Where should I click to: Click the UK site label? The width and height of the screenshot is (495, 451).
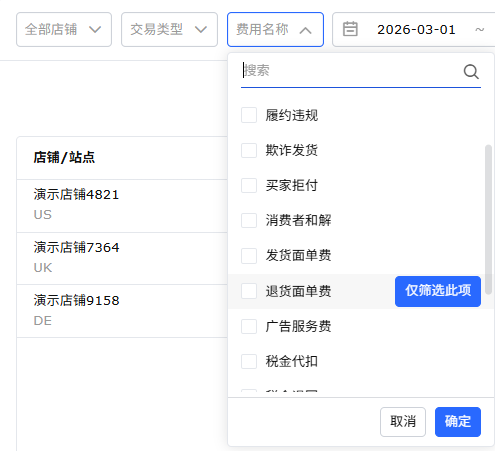click(43, 268)
